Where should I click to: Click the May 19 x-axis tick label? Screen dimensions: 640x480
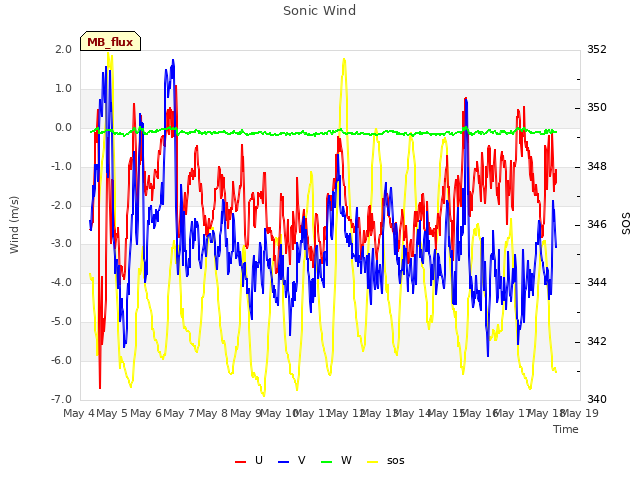pos(579,413)
